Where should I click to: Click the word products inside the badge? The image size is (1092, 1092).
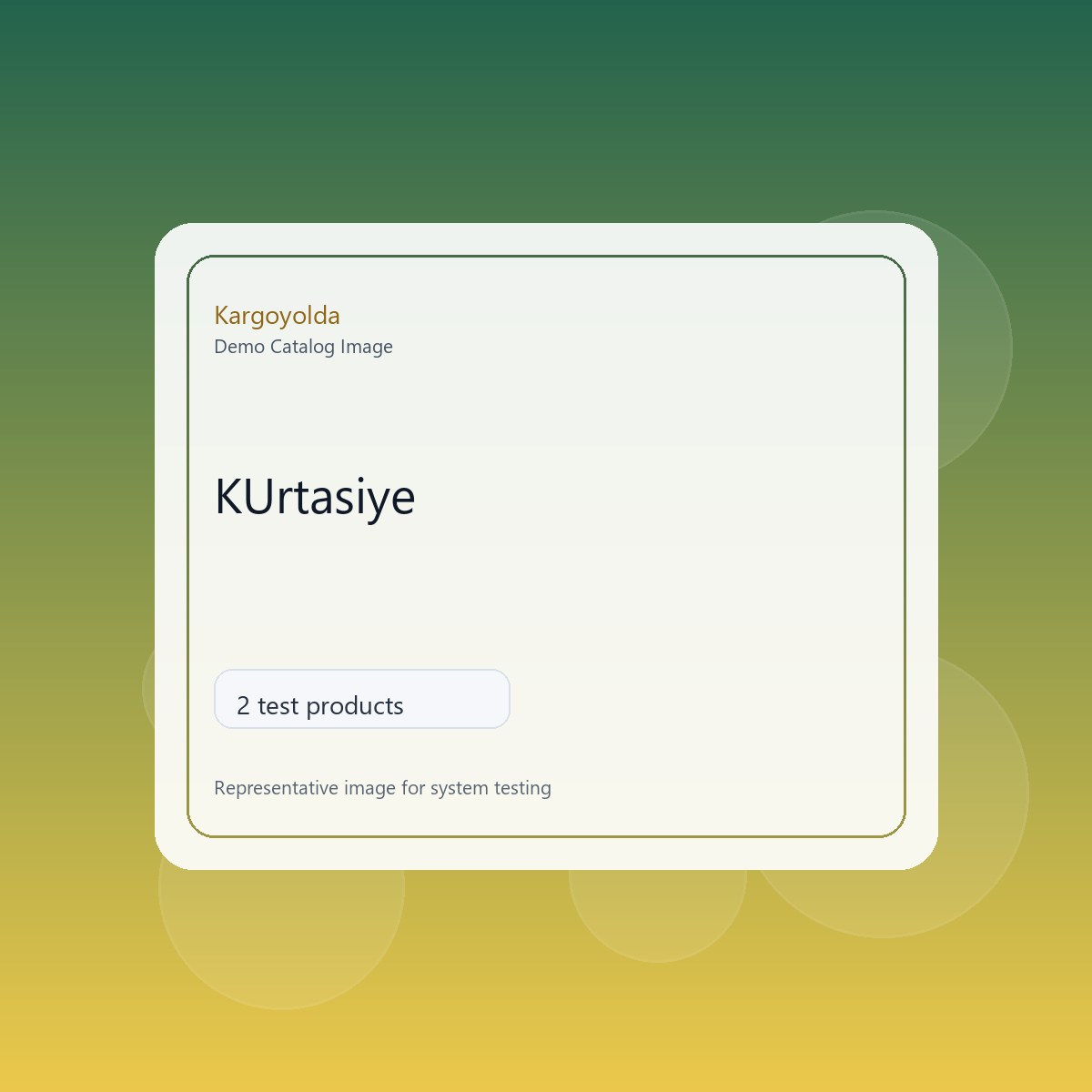pyautogui.click(x=355, y=707)
